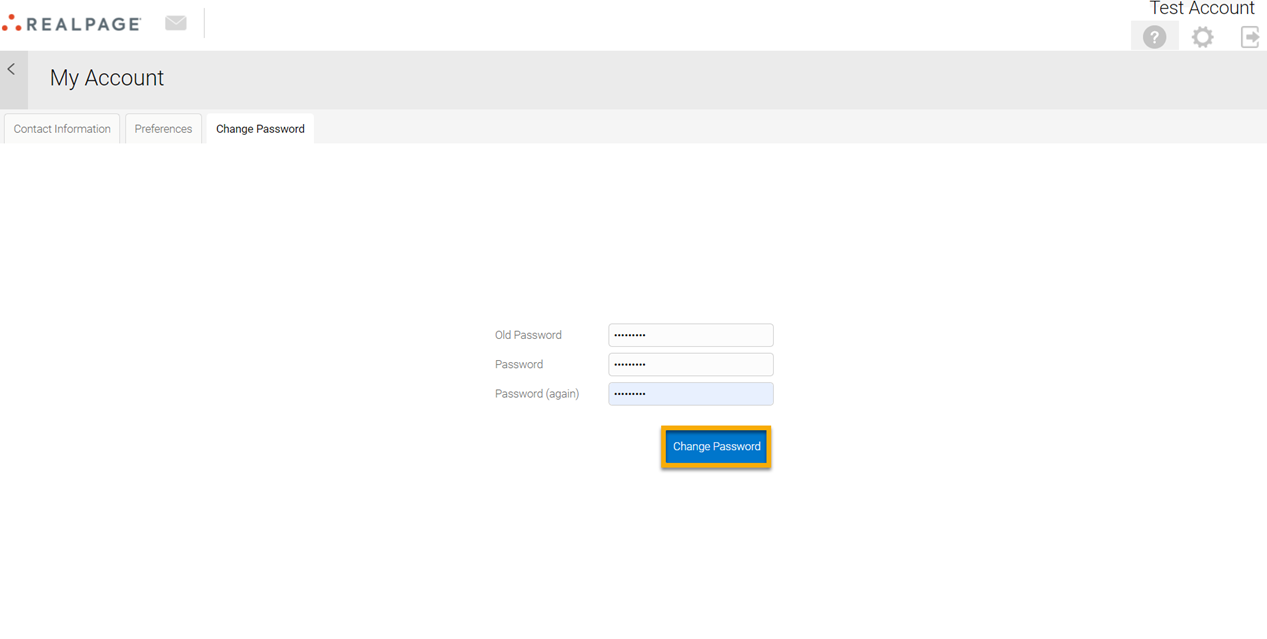Select the Password (again) confirmation field
This screenshot has width=1267, height=639.
click(x=690, y=394)
